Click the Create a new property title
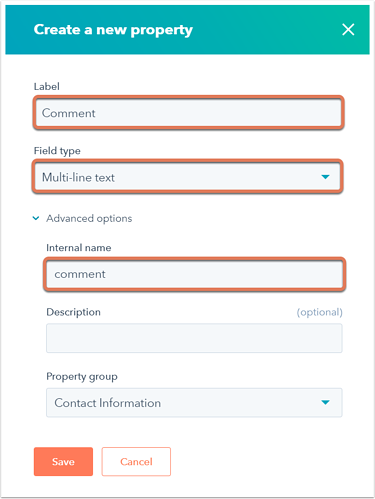Image resolution: width=375 pixels, height=499 pixels. click(113, 30)
